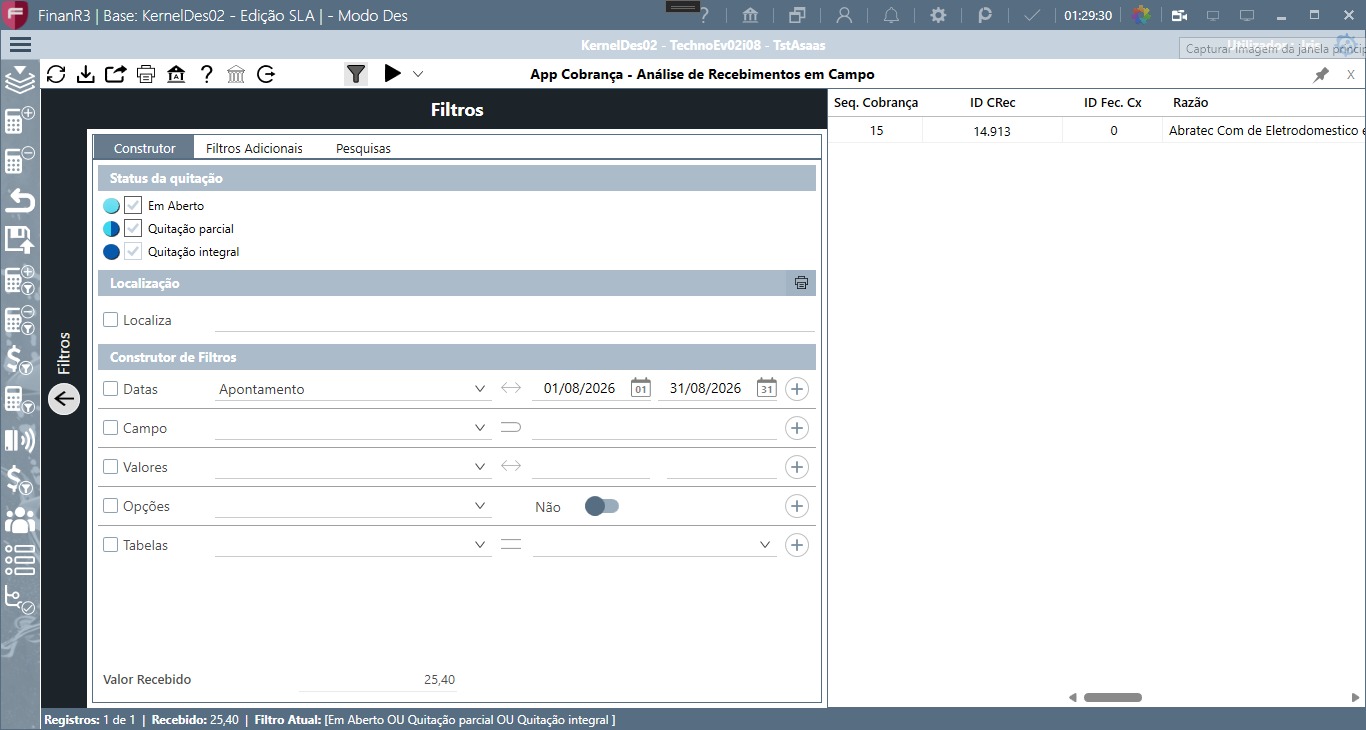Toggle the Não switch in Opções row
The width and height of the screenshot is (1366, 730).
pos(602,506)
